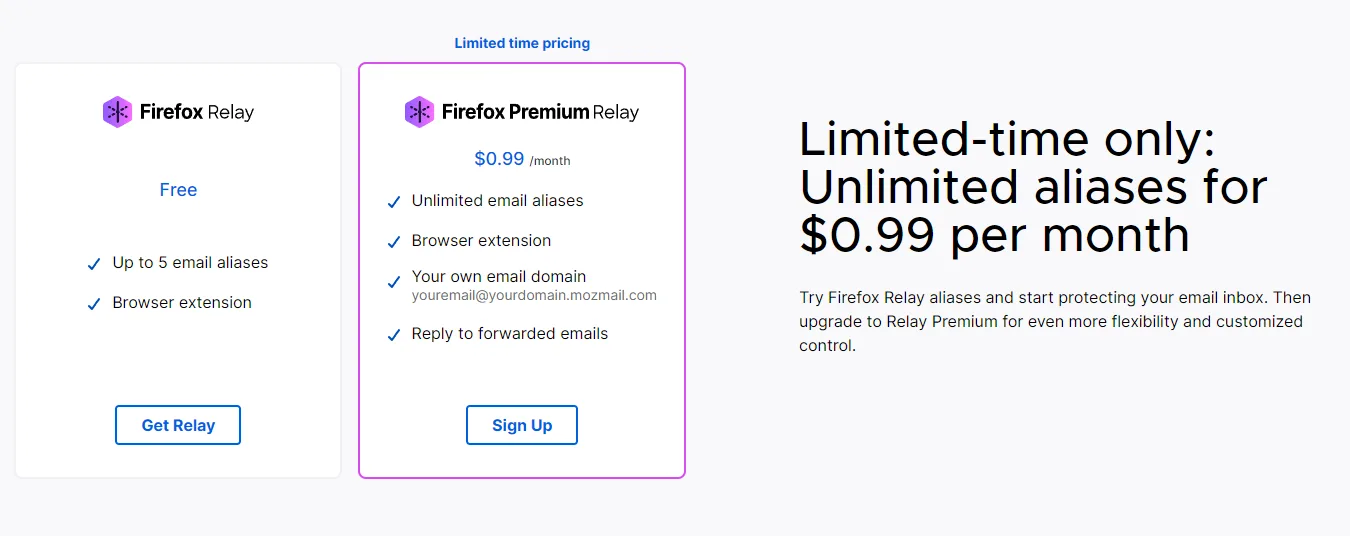Click the $0.99 /month price
The width and height of the screenshot is (1350, 536).
(x=521, y=159)
